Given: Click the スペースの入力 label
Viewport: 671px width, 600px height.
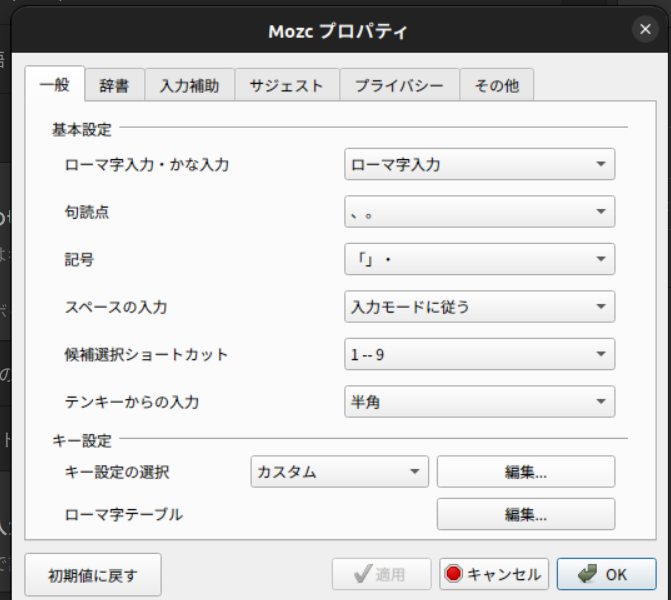Looking at the screenshot, I should point(116,307).
